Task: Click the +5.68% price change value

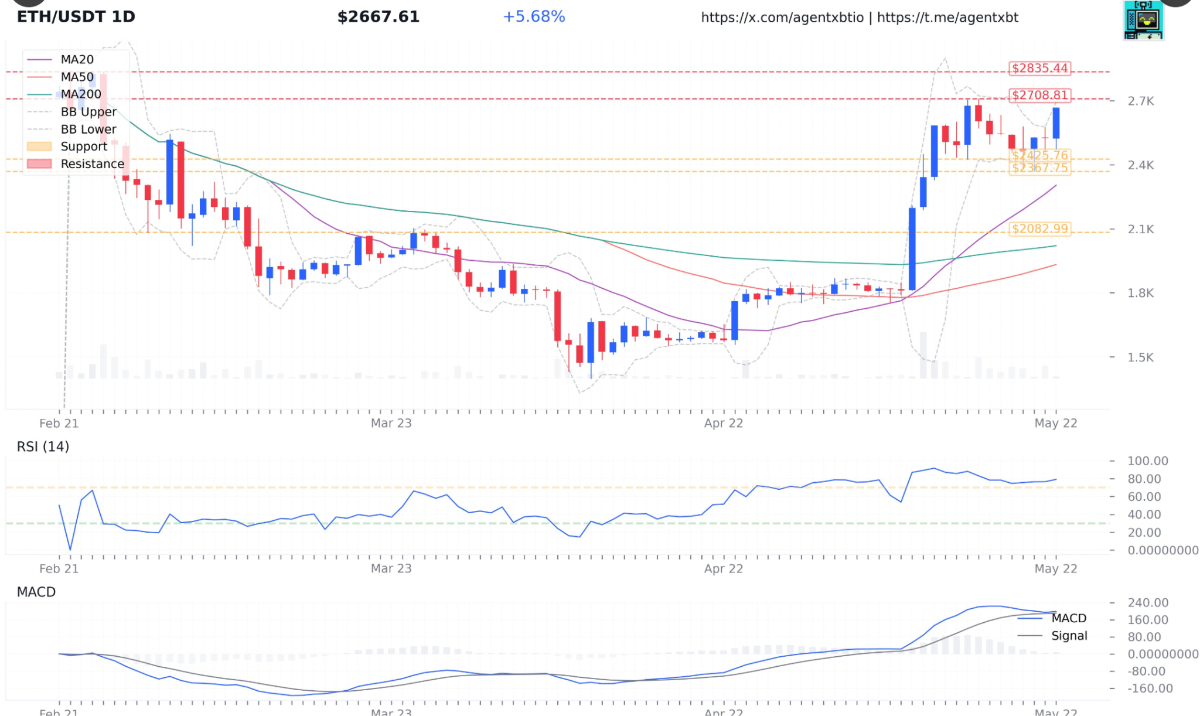Action: [534, 17]
